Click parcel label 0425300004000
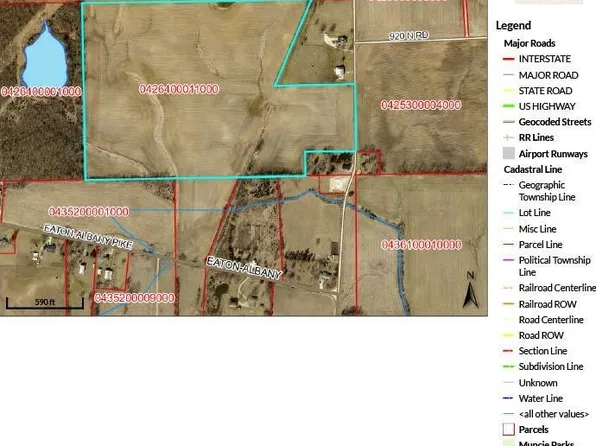The width and height of the screenshot is (596, 446). point(421,105)
